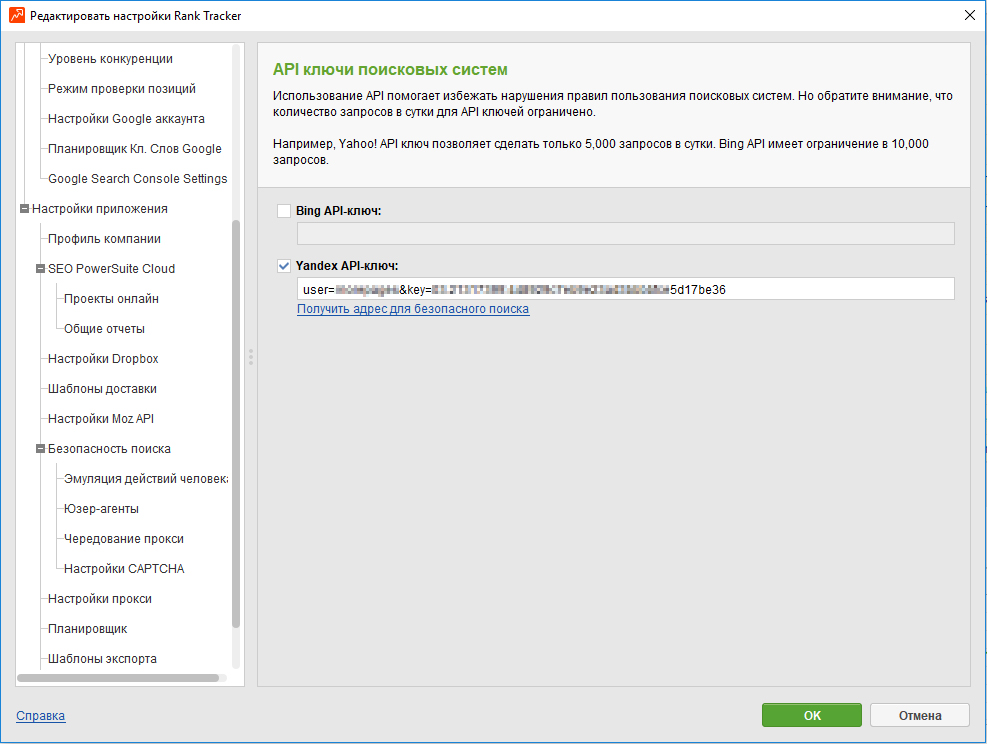
Task: Select Уровень конкуренции in the tree
Action: 110,59
